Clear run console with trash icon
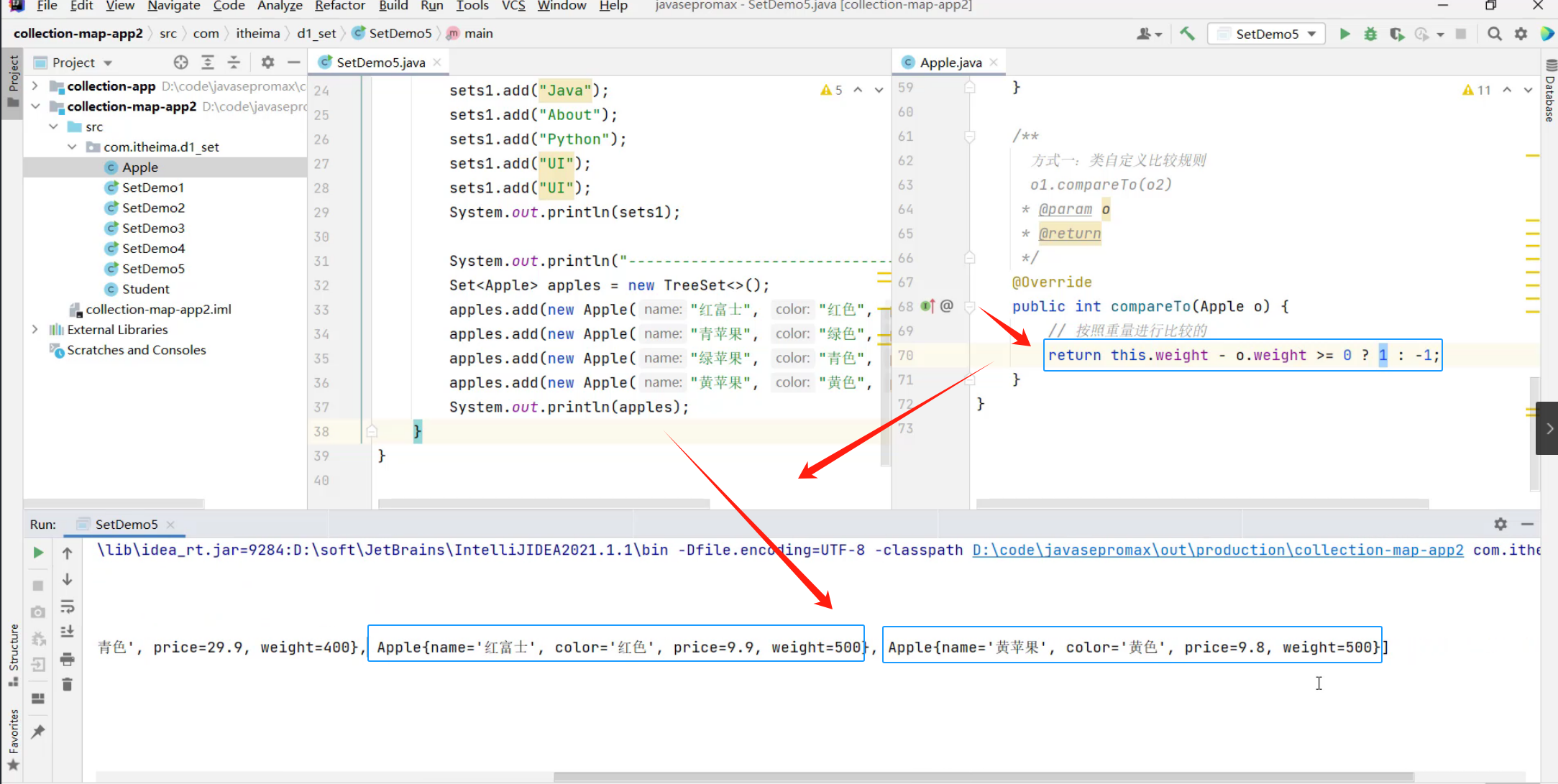 tap(67, 684)
